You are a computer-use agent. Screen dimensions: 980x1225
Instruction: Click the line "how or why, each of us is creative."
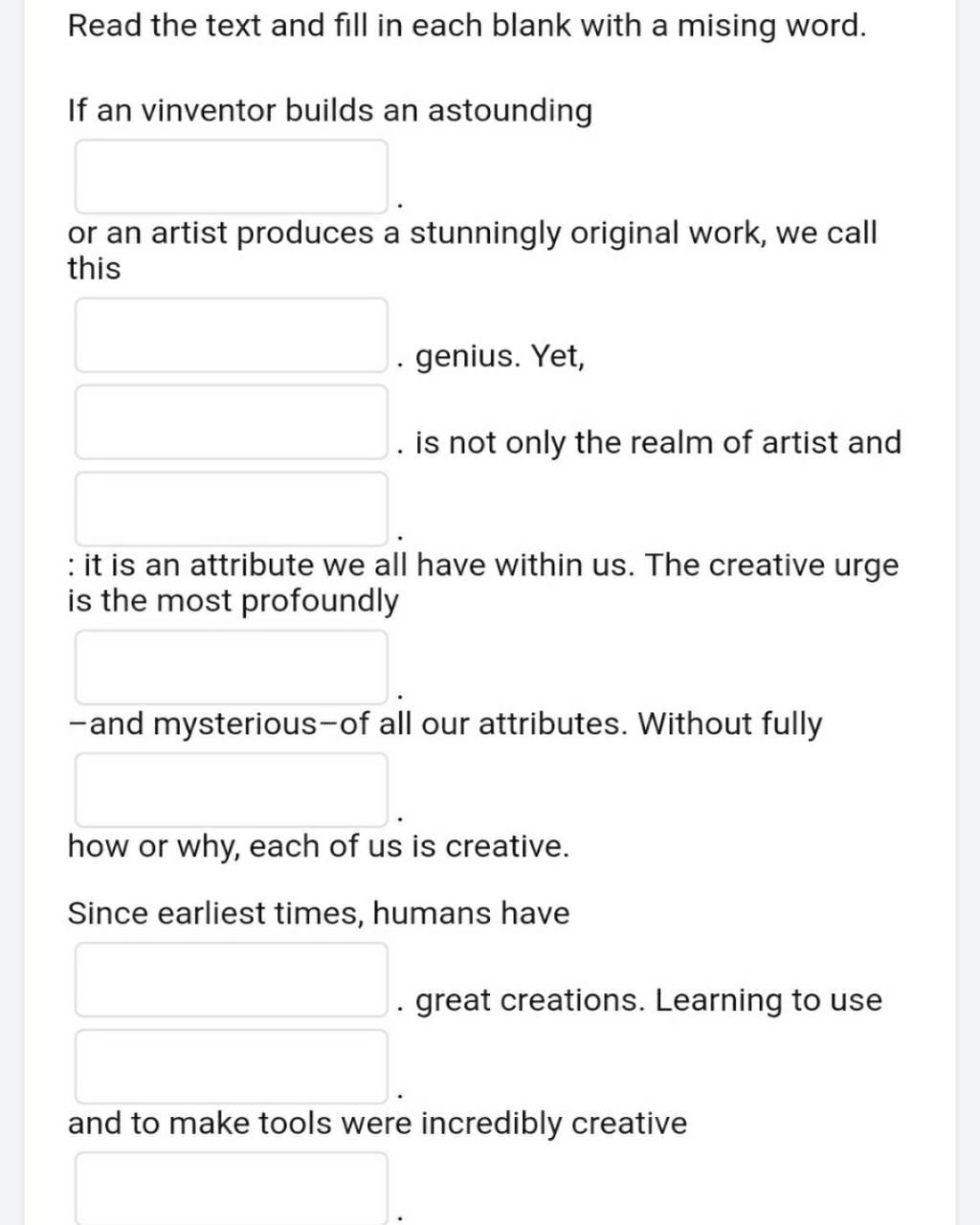319,847
